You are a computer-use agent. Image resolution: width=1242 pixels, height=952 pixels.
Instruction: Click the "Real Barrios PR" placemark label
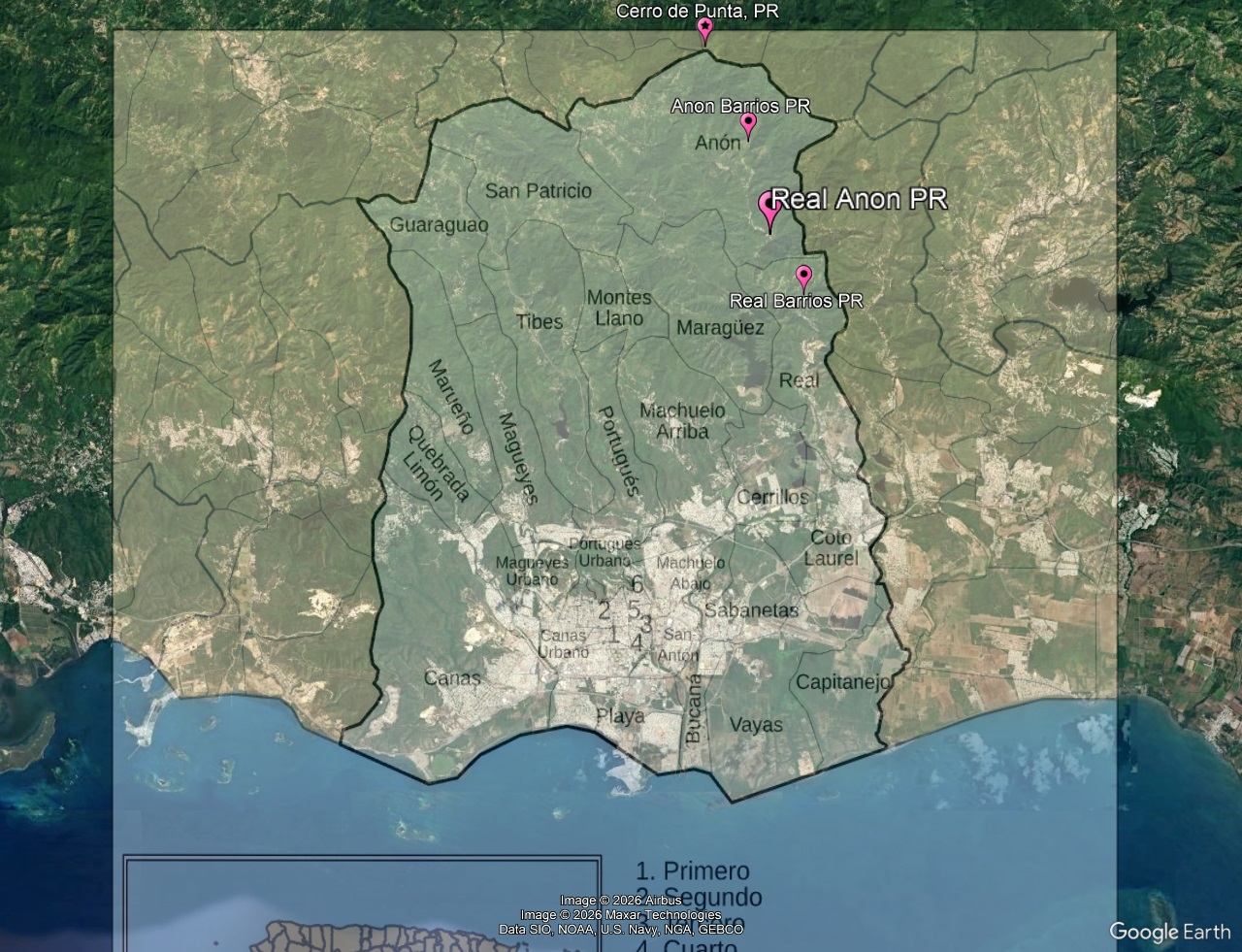click(x=796, y=301)
